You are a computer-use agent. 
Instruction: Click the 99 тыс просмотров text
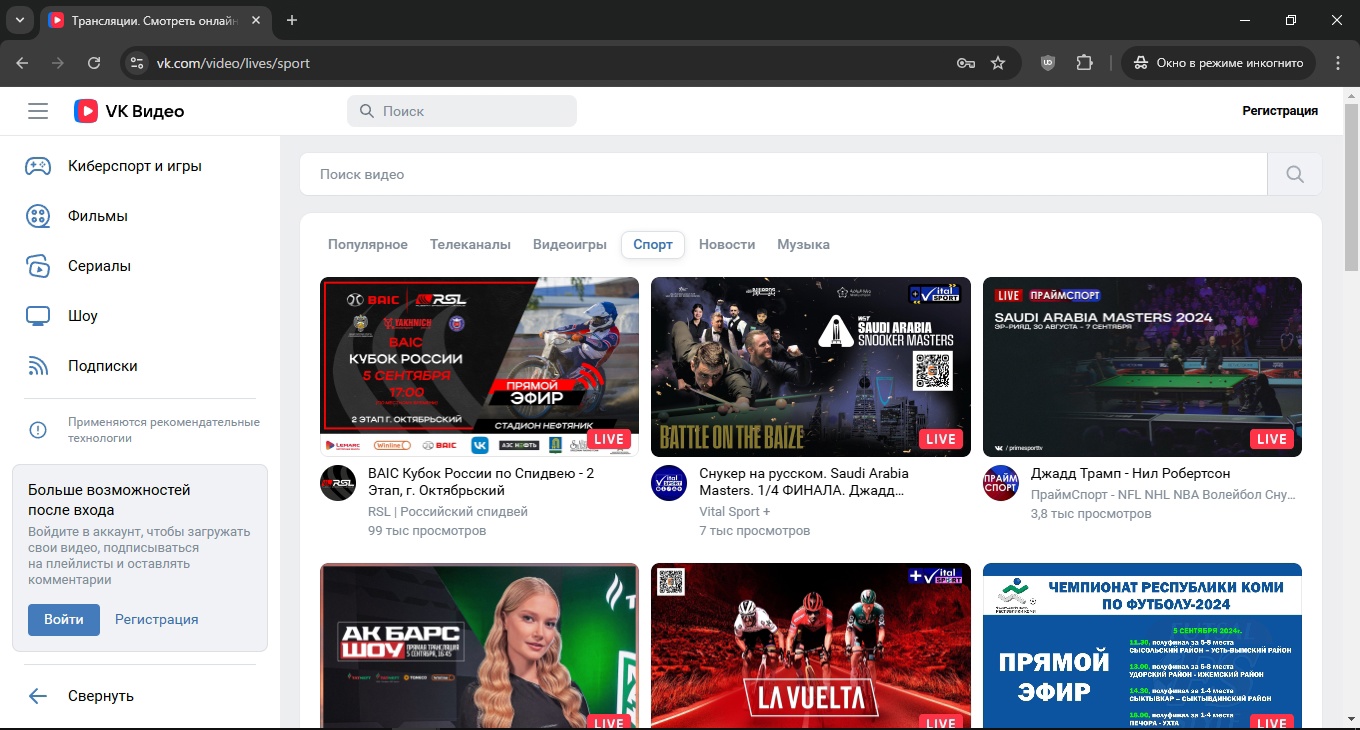tap(427, 531)
